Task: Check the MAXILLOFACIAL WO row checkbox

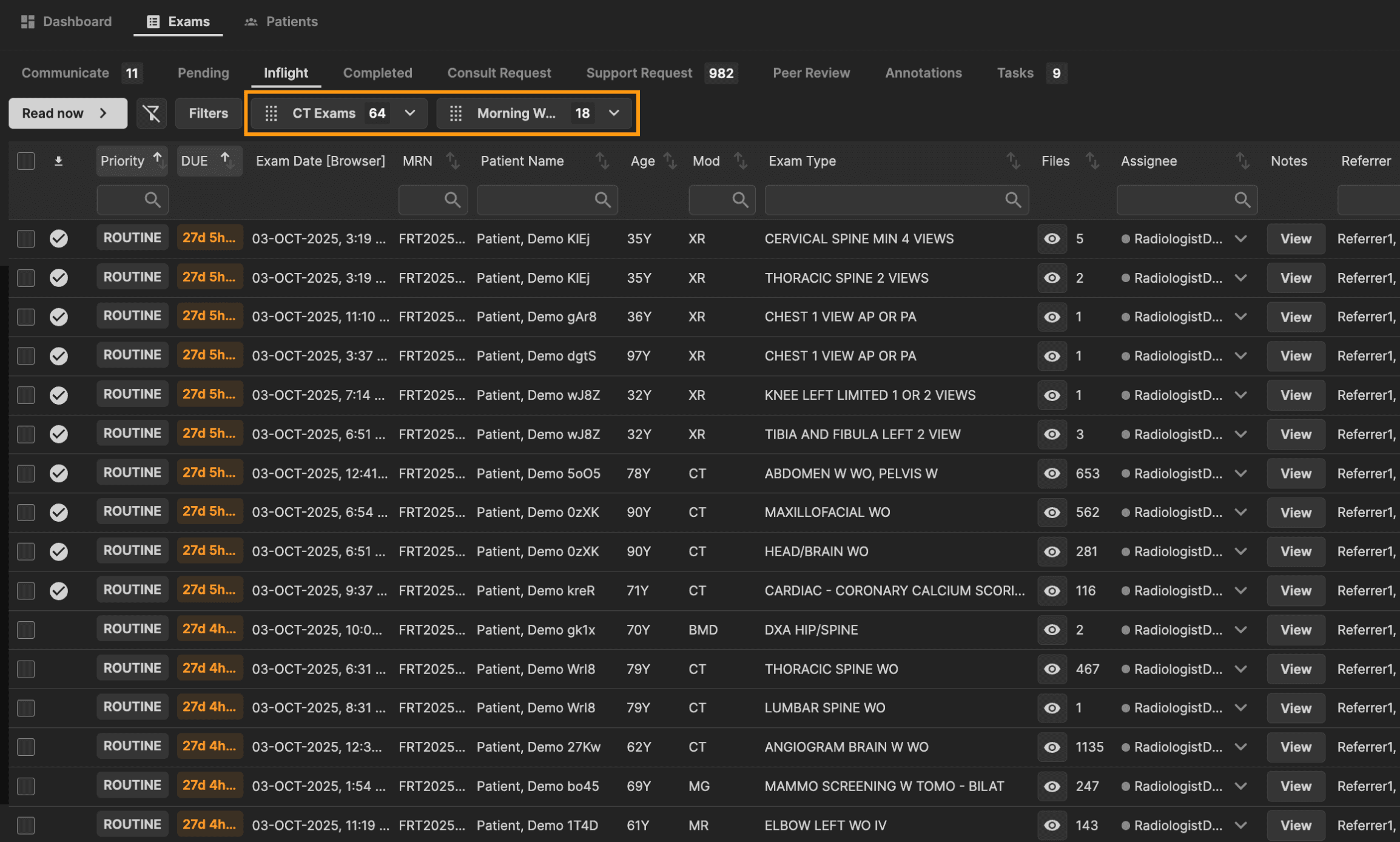Action: pos(26,513)
